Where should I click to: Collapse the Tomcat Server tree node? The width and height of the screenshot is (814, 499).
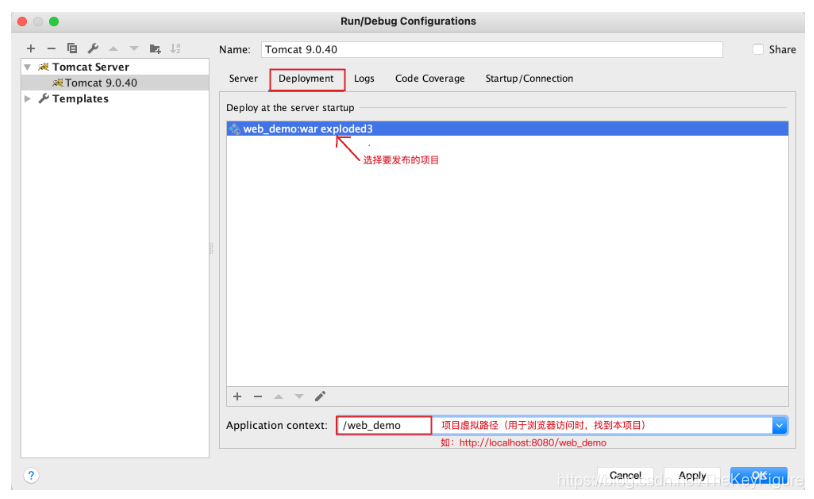[x=28, y=67]
